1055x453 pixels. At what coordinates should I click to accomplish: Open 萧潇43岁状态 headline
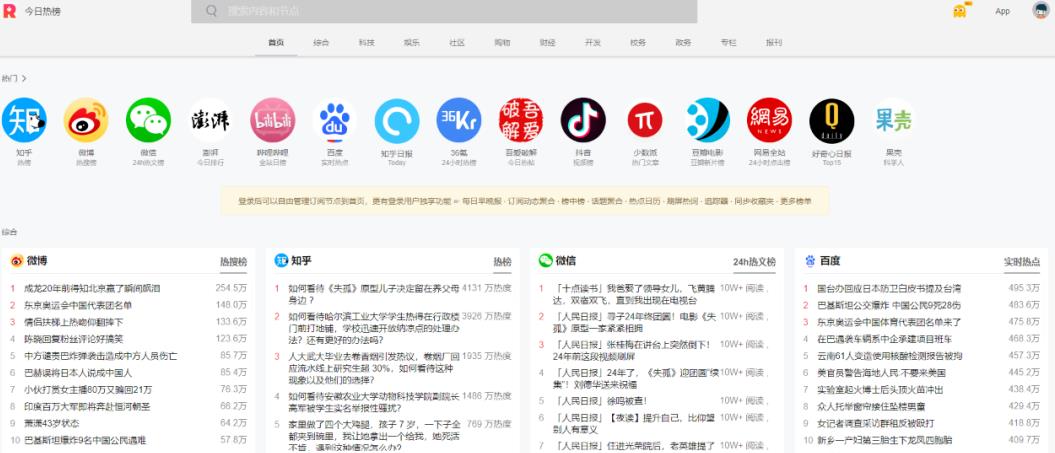(x=52, y=423)
